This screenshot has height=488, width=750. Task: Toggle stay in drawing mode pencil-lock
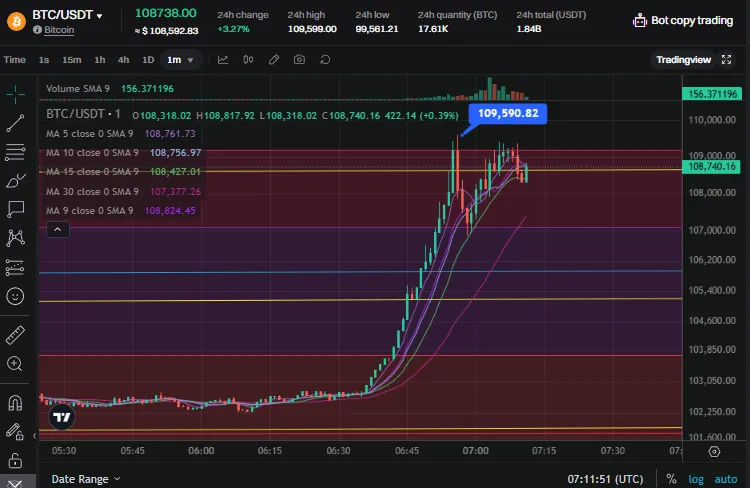pyautogui.click(x=15, y=432)
